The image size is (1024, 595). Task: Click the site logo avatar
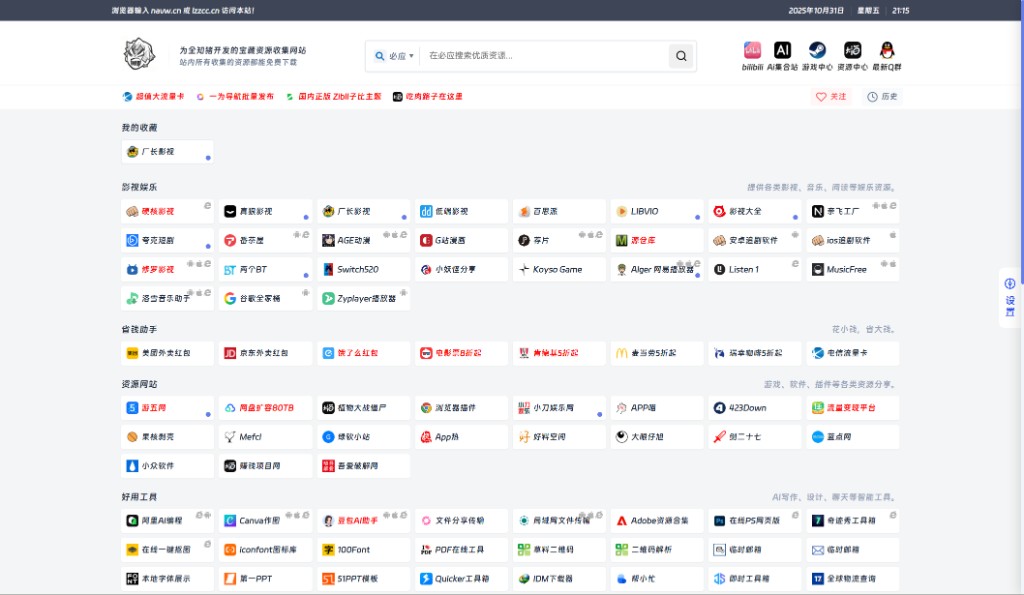point(139,54)
